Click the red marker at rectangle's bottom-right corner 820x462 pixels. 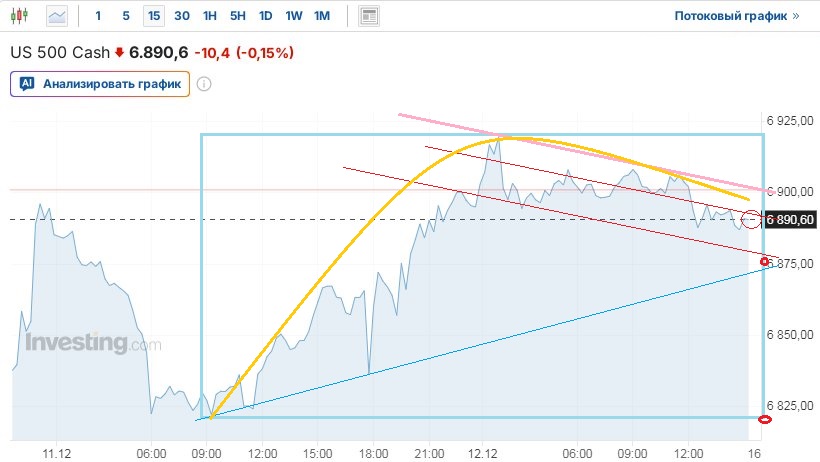coord(765,418)
